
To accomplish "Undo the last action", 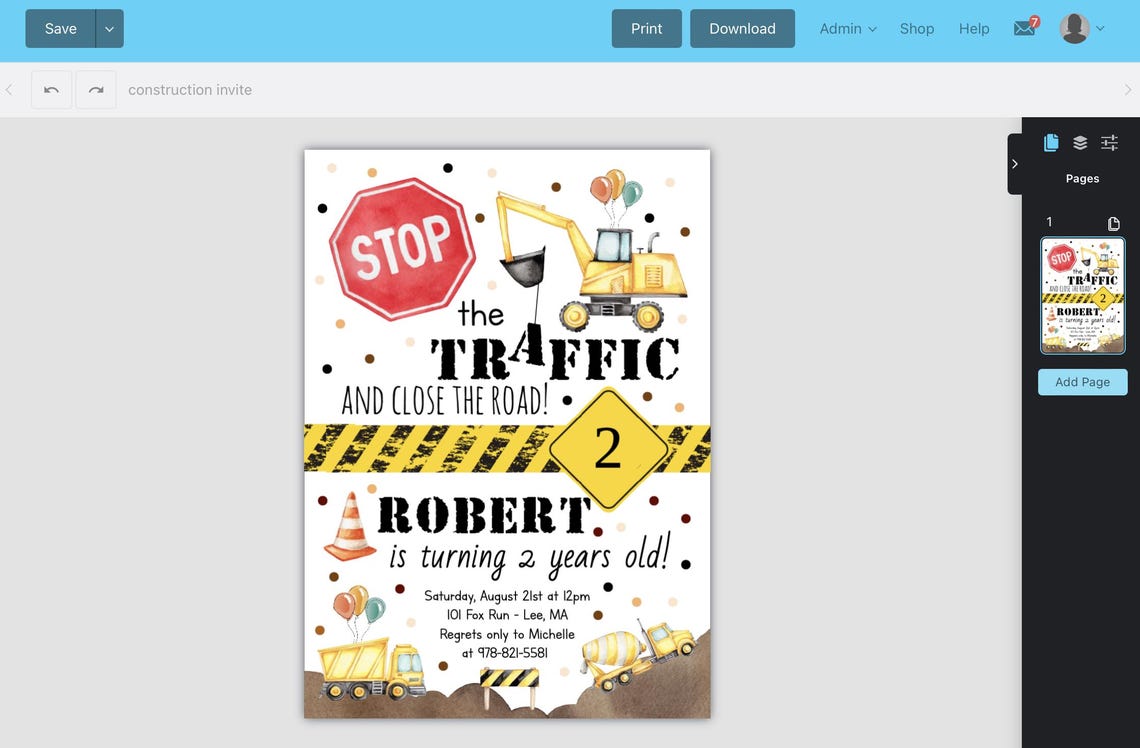I will coord(51,89).
